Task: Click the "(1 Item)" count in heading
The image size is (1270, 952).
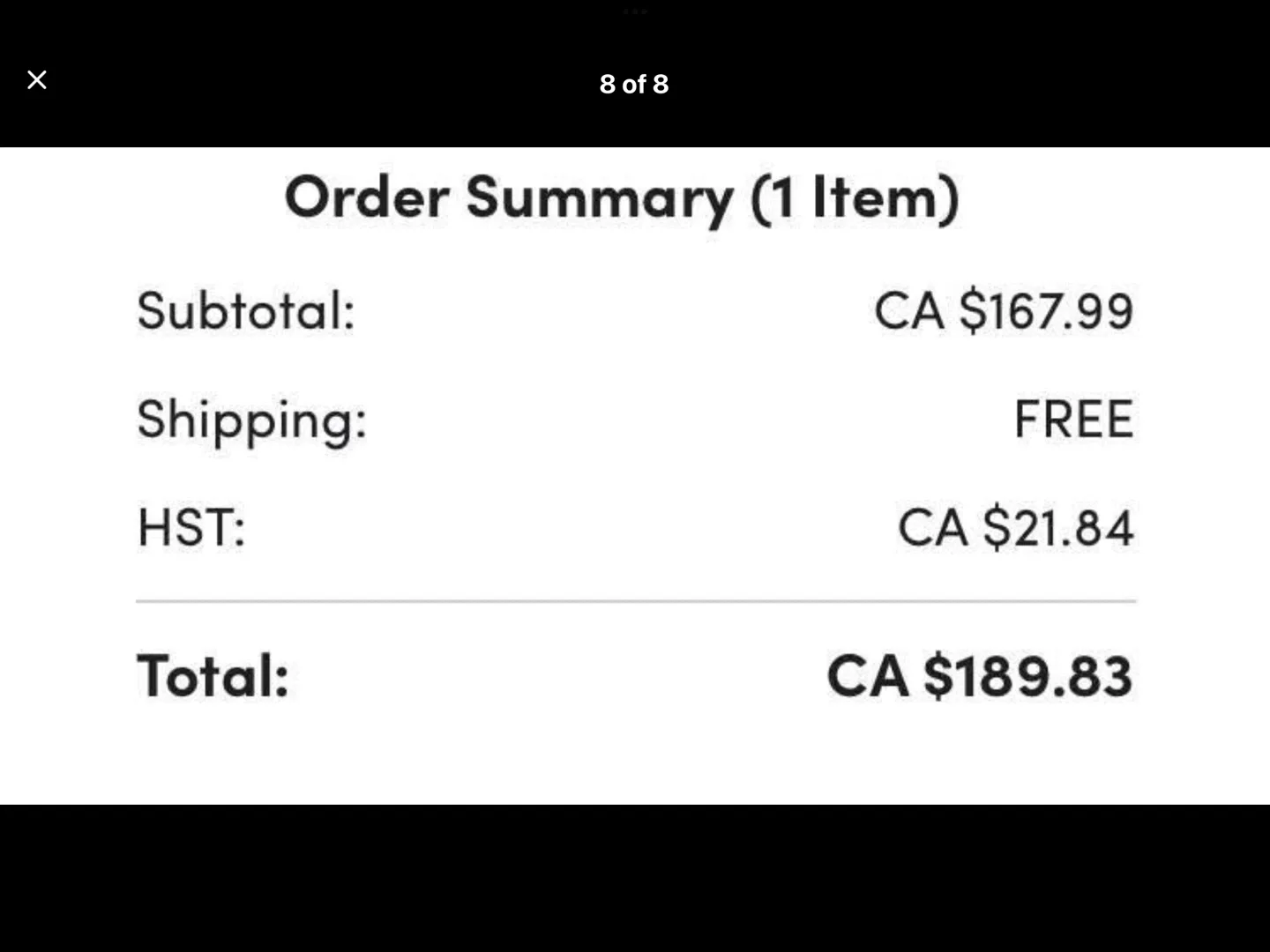Action: click(854, 198)
